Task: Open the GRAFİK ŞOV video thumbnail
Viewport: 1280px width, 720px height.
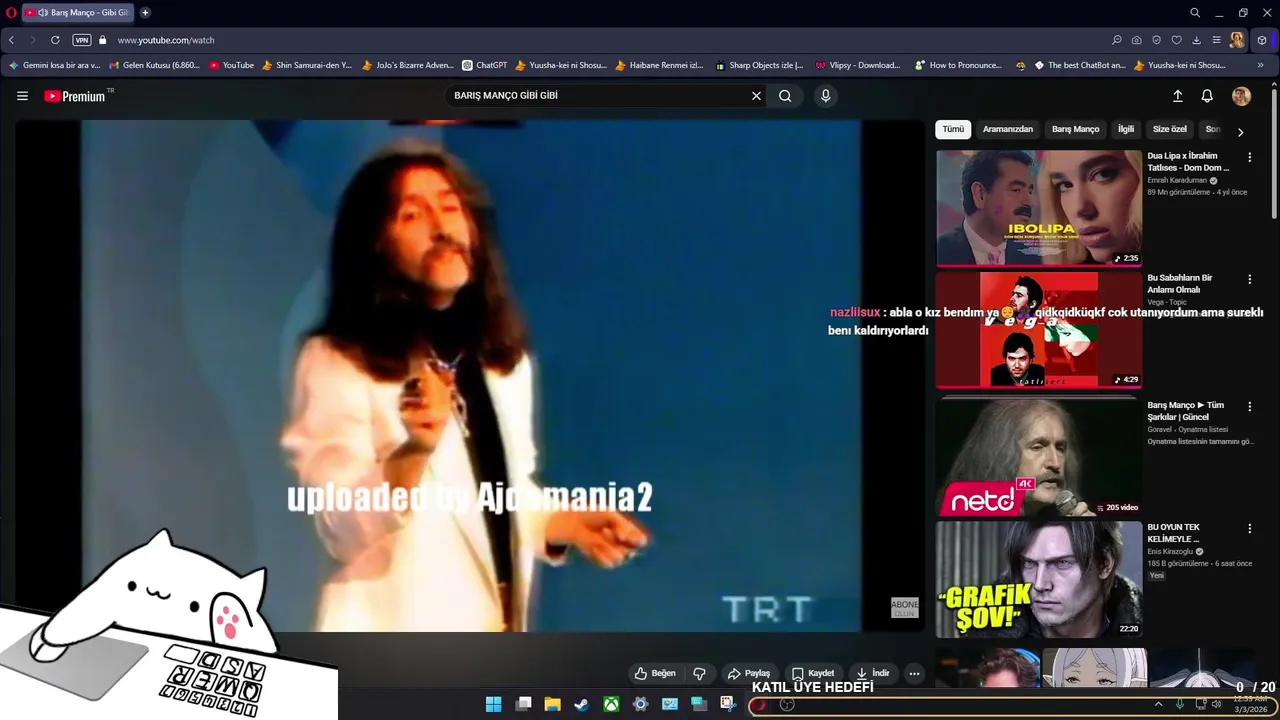Action: 1038,580
